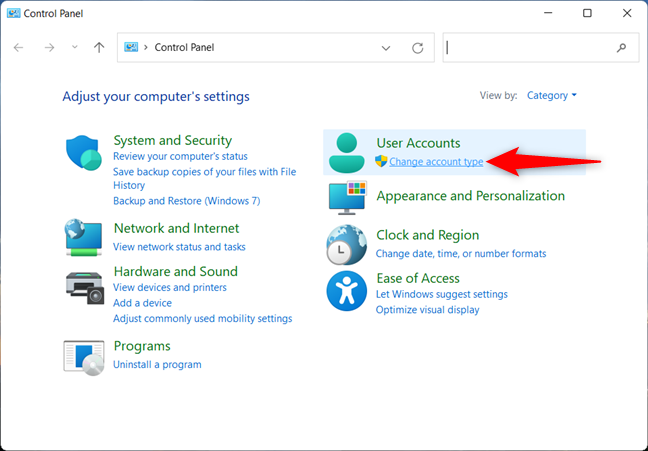648x451 pixels.
Task: Open Appearance and Personalization heading
Action: (470, 196)
